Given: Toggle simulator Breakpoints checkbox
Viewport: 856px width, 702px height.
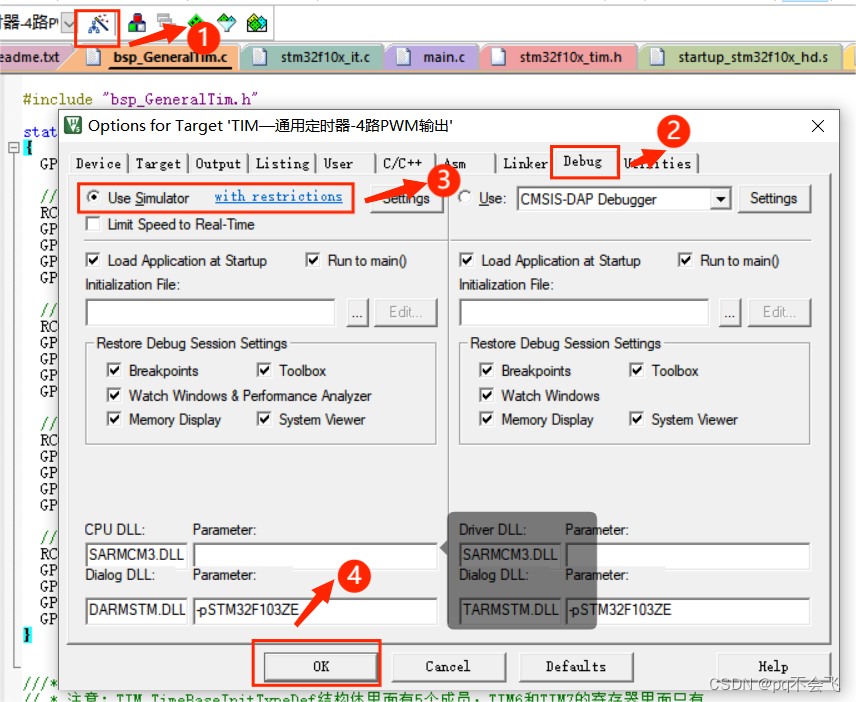Looking at the screenshot, I should pyautogui.click(x=114, y=370).
